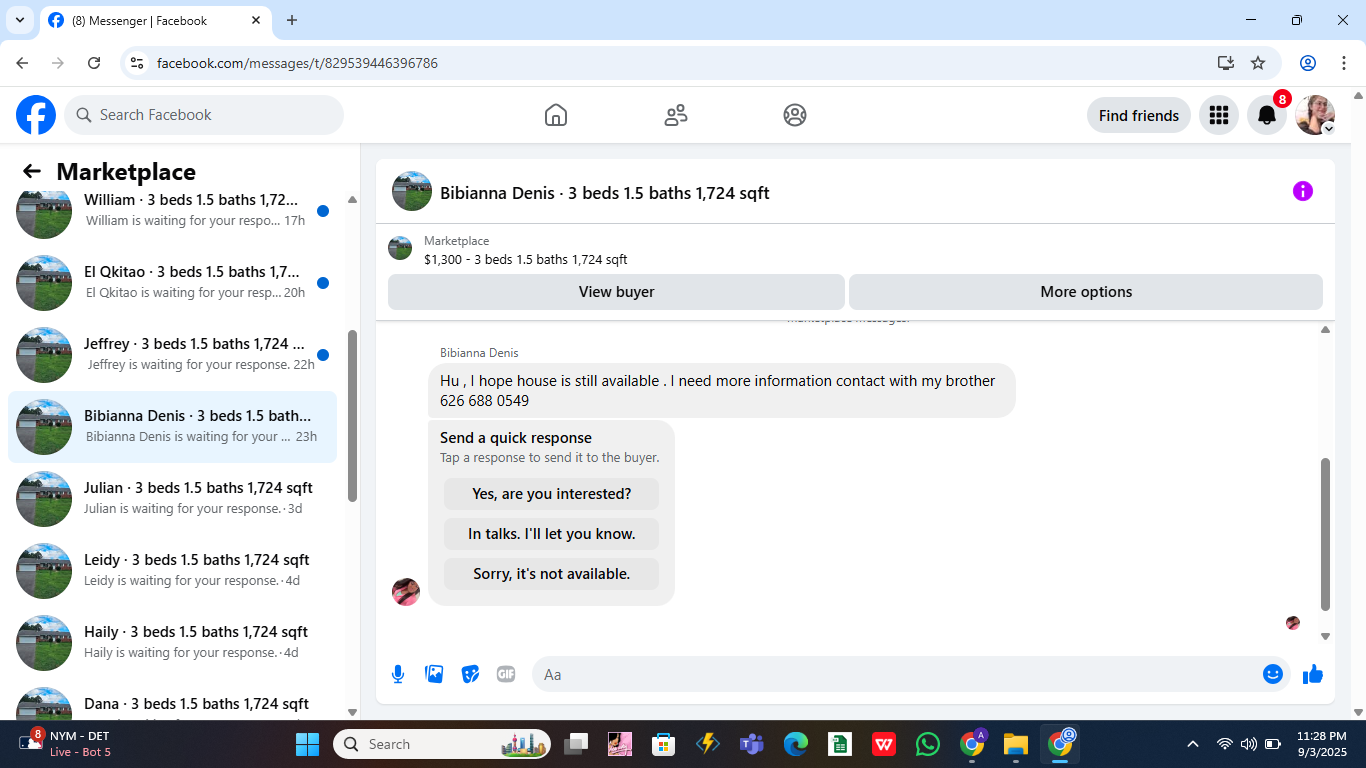Open the $1,300 Marketplace listing link
The width and height of the screenshot is (1366, 768).
coord(526,259)
